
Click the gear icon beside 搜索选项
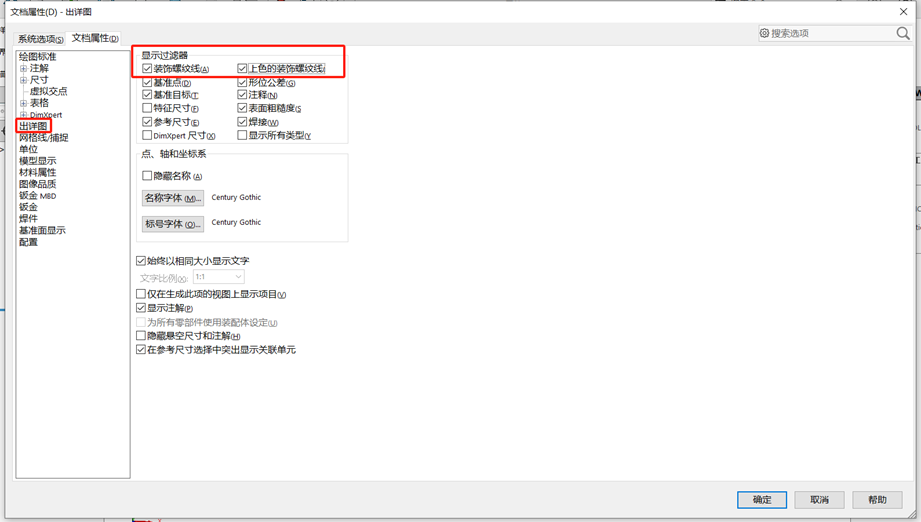(x=765, y=34)
